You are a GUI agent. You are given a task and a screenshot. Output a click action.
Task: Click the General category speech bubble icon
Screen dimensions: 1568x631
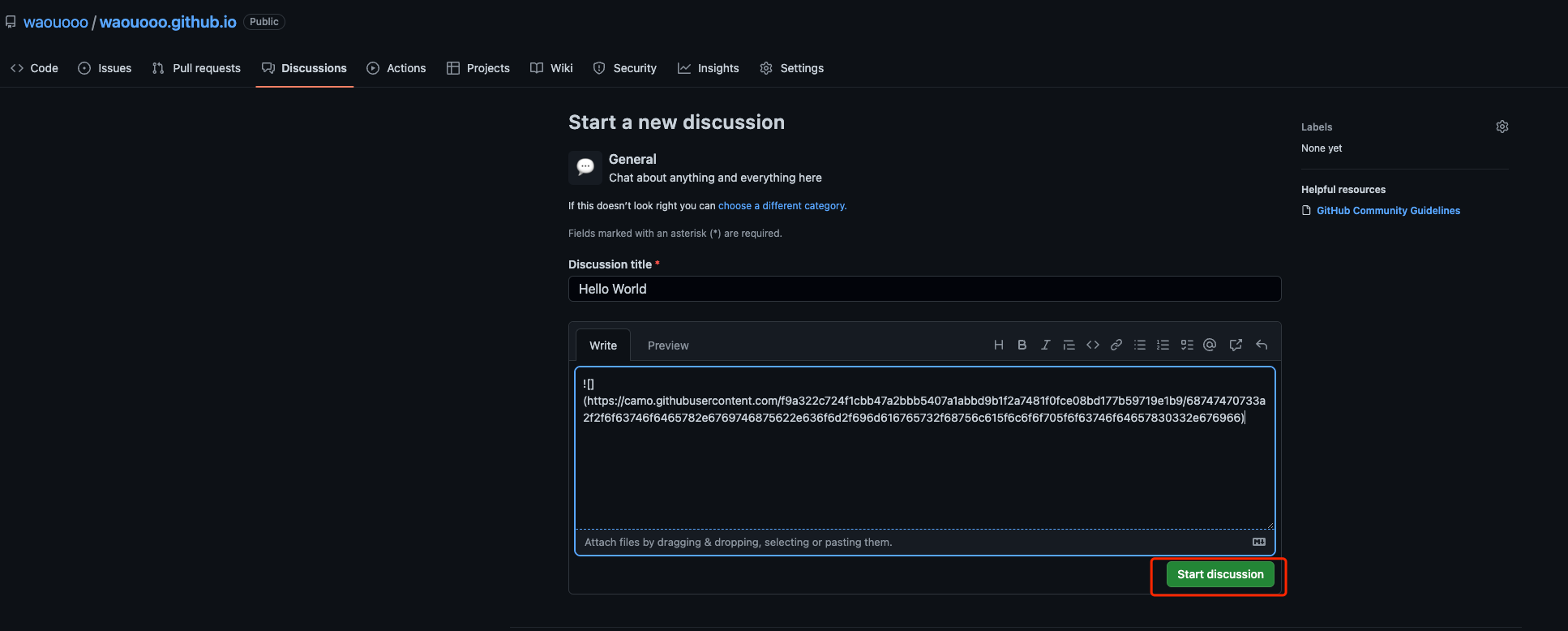pos(585,168)
